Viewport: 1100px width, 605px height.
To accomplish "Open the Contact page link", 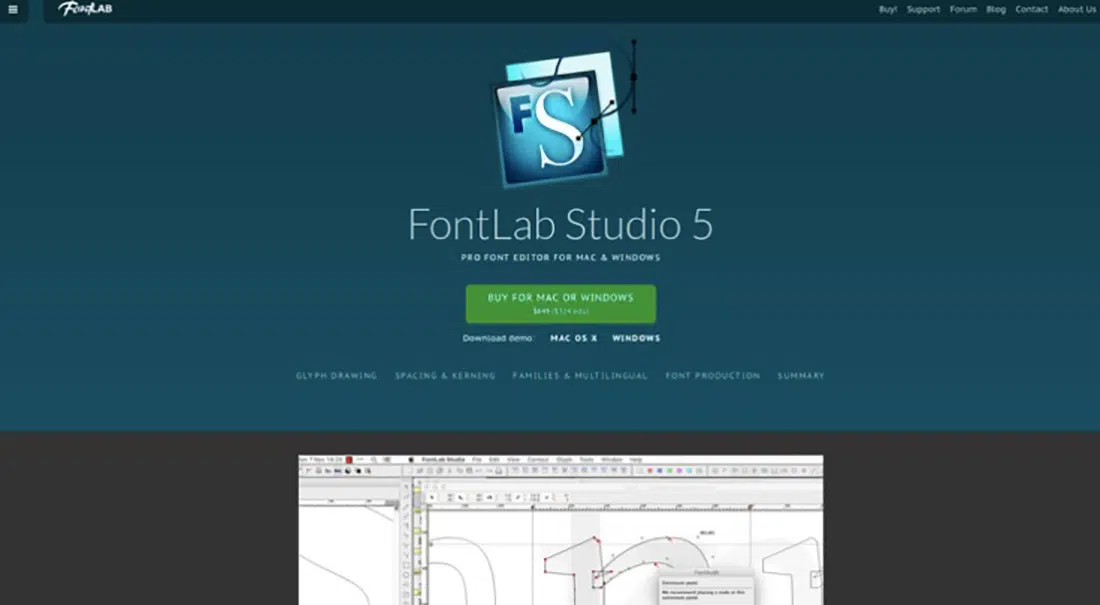I will [x=1031, y=10].
